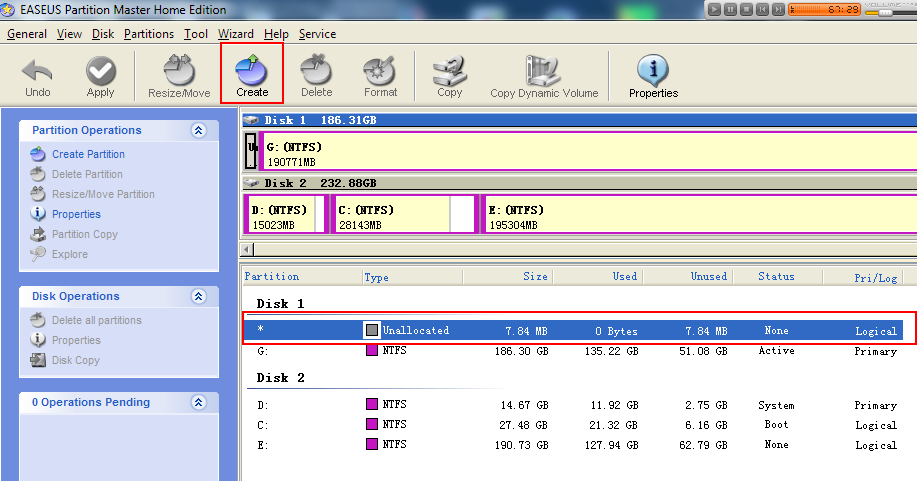
Task: Open the Partitions menu
Action: (x=149, y=34)
